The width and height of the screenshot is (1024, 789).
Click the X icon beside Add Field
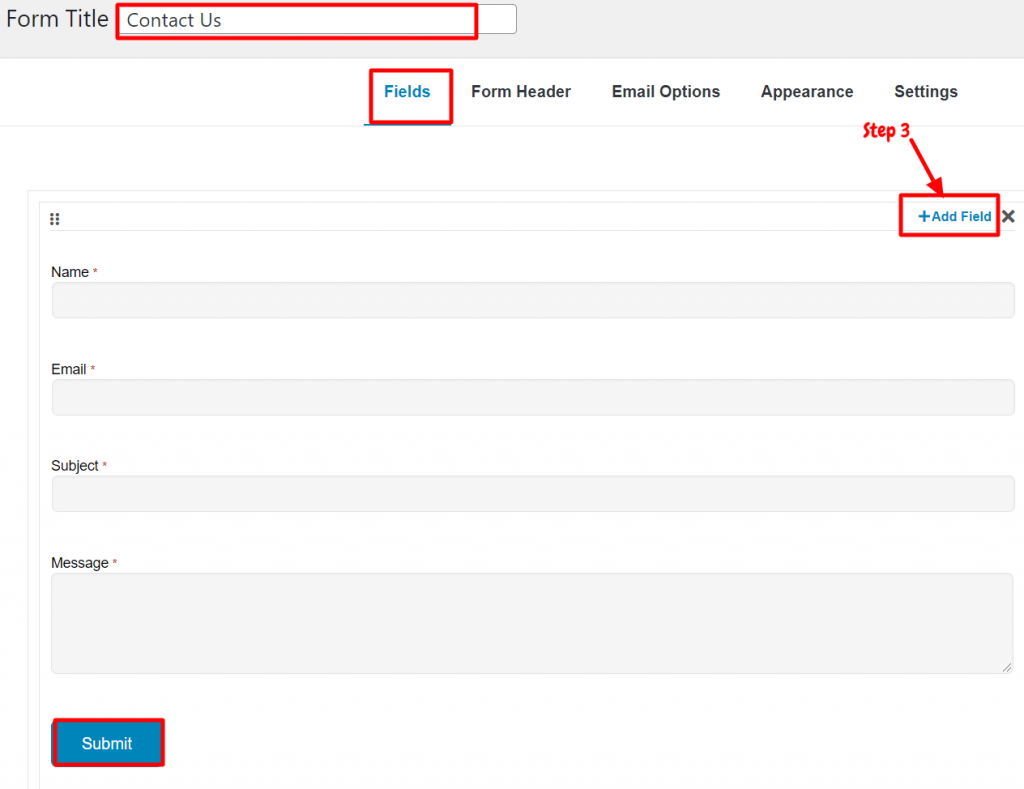1008,216
